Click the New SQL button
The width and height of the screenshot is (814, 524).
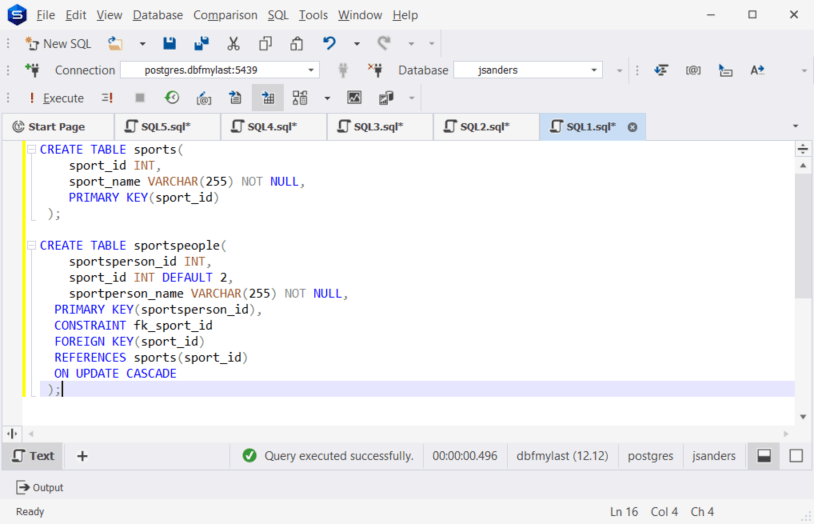58,44
